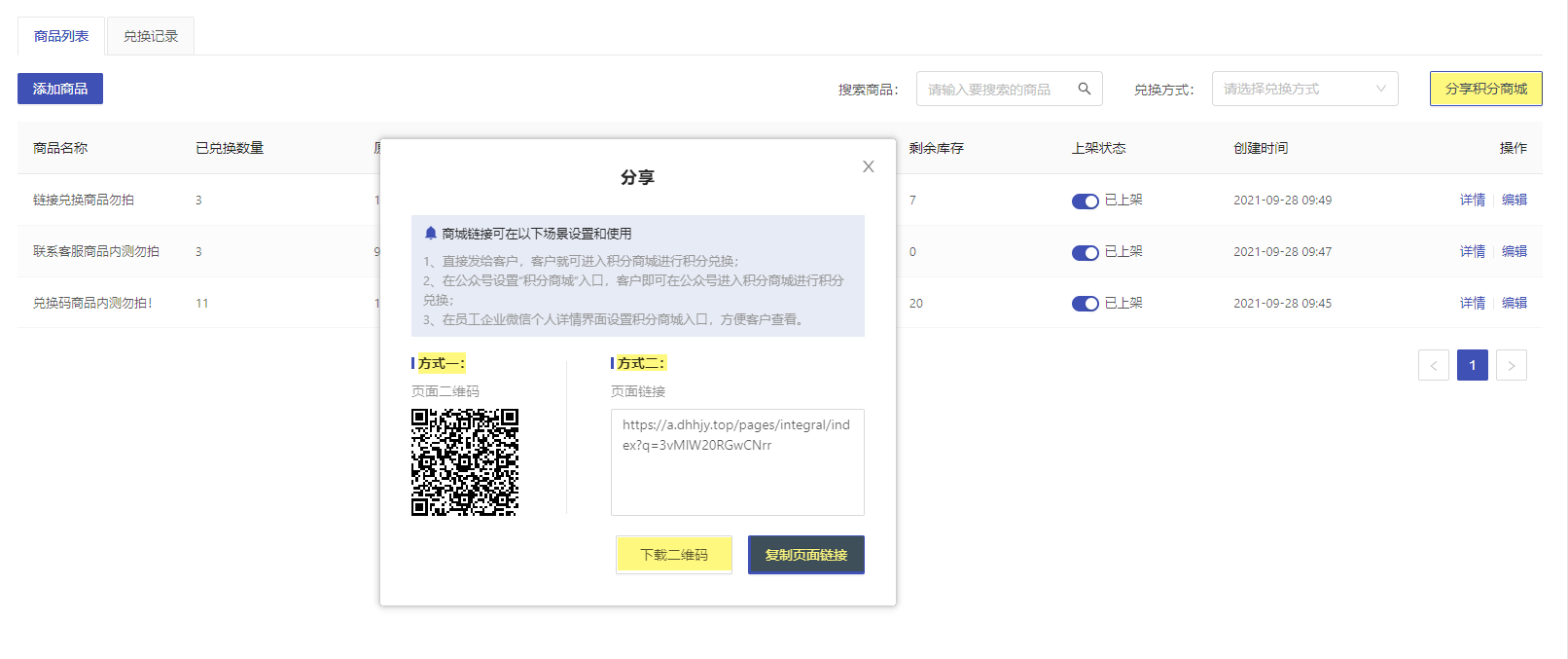Image resolution: width=1568 pixels, height=659 pixels.
Task: Click the creation time 2021-09-28 09:49
Action: 1283,201
